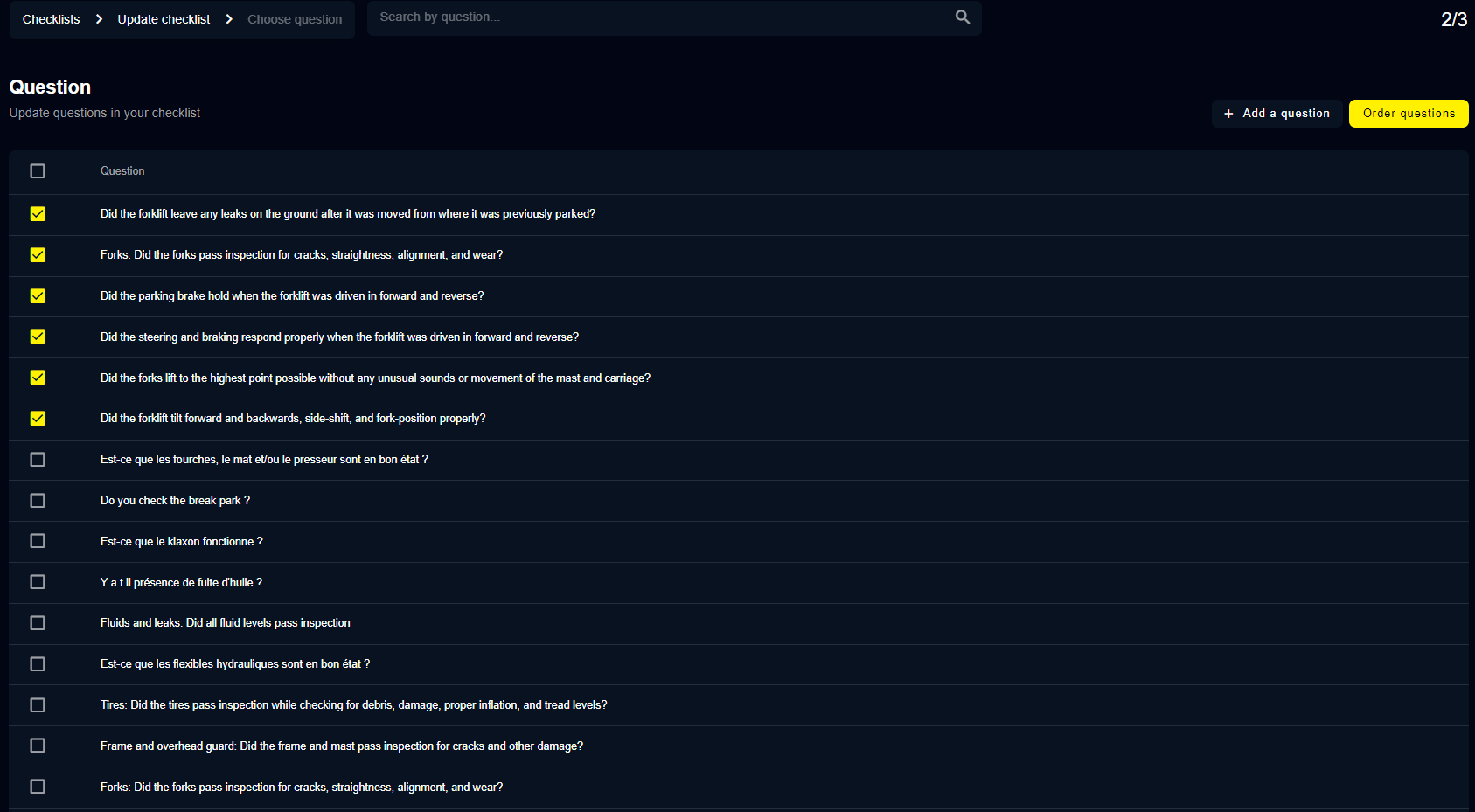This screenshot has width=1475, height=812.
Task: Select the 'Y a t il présence de fuite d'huile' row text
Action: [181, 583]
